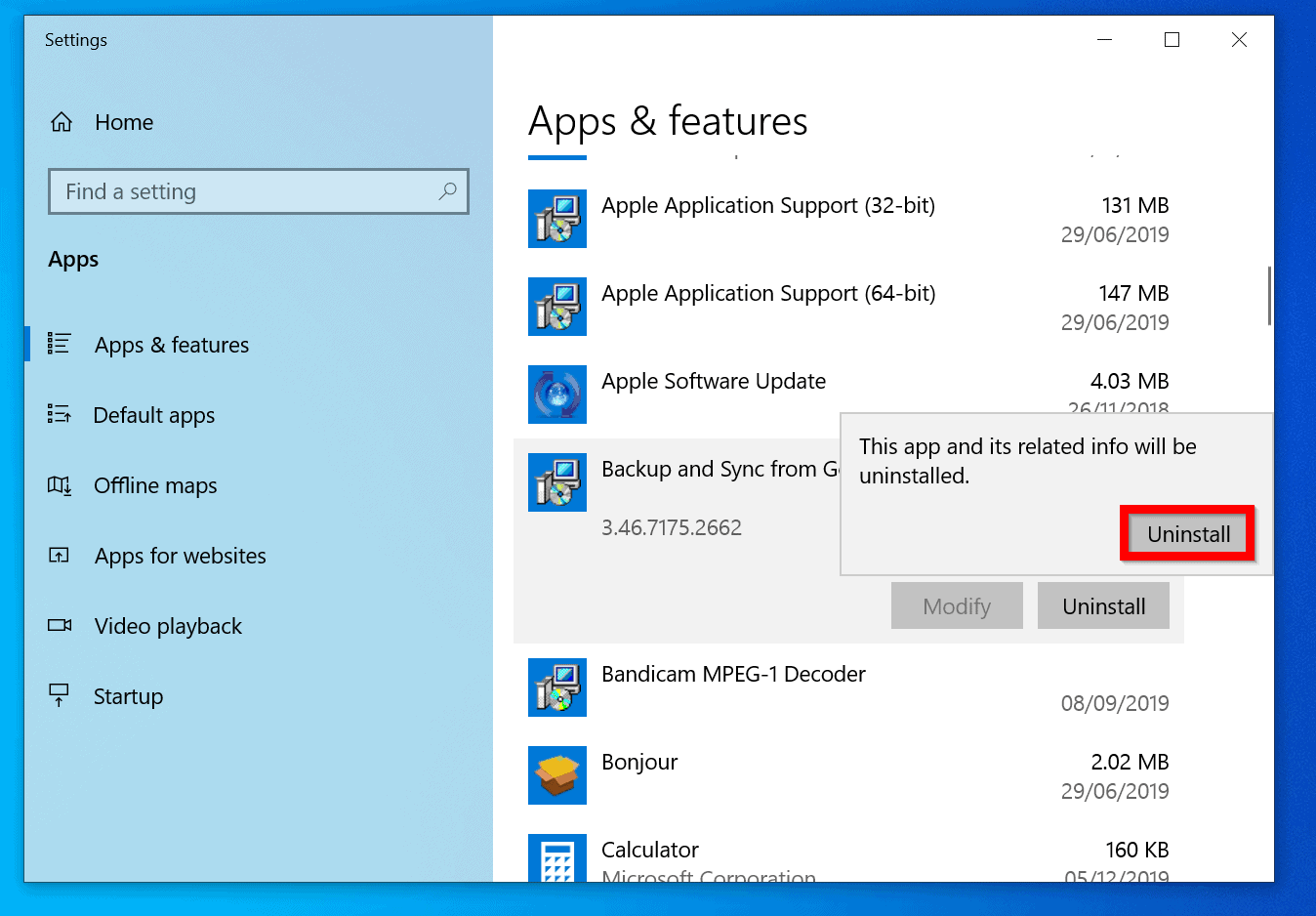Image resolution: width=1316 pixels, height=916 pixels.
Task: Select the Apple Software Update entry
Action: coord(714,381)
